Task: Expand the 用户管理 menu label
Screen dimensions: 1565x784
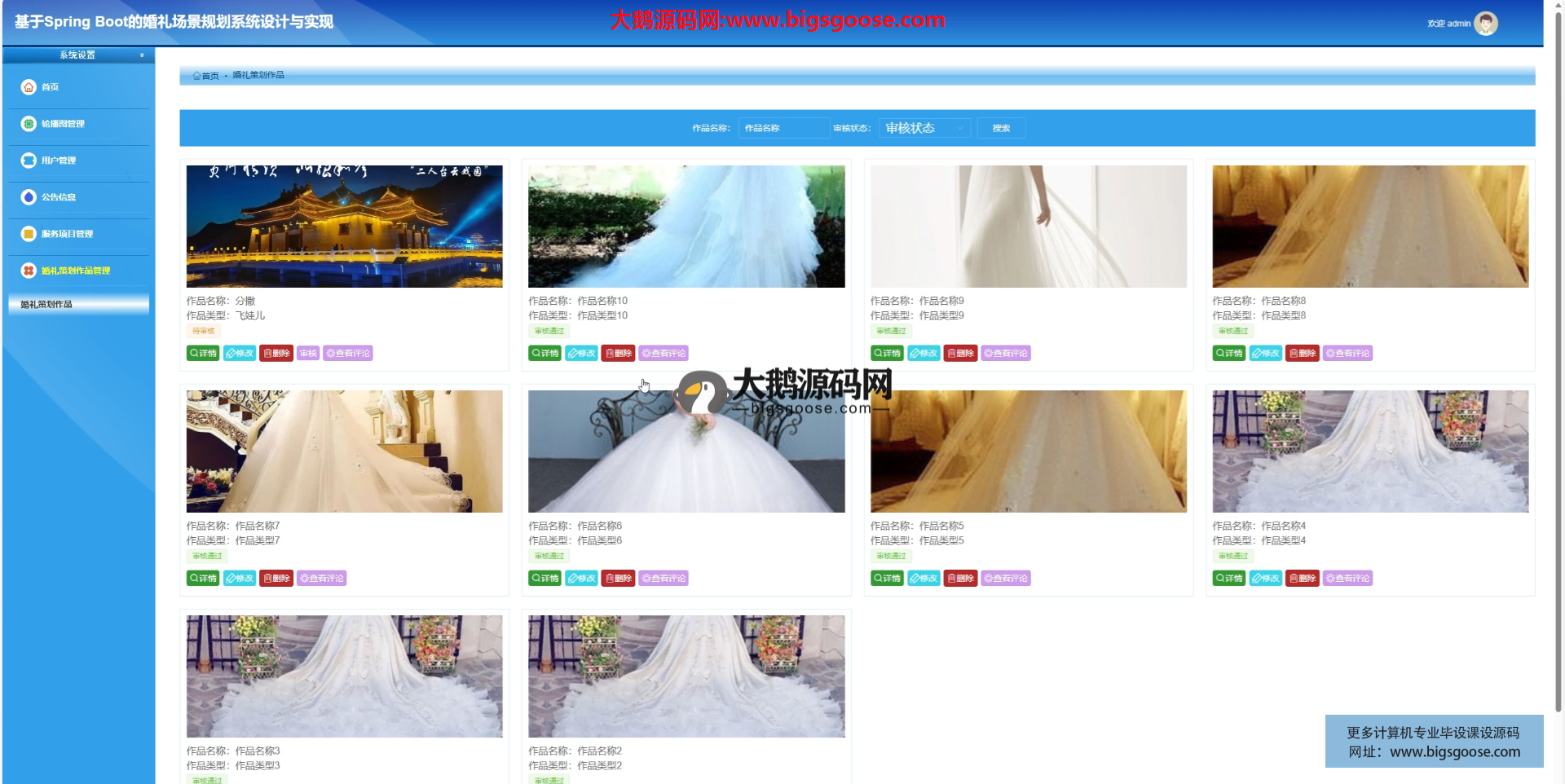Action: coord(59,161)
